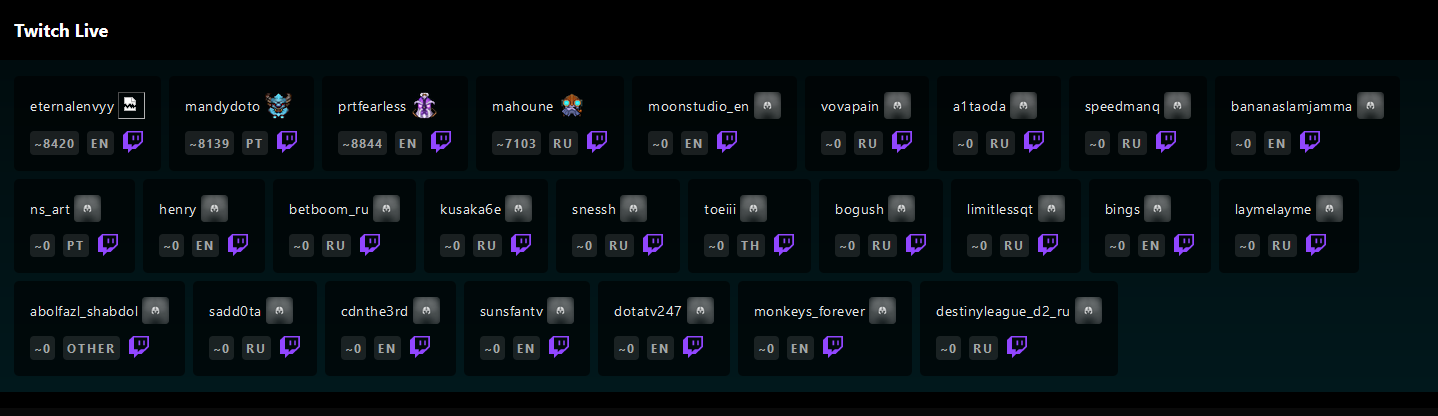The height and width of the screenshot is (416, 1438).
Task: Click the ~8420 viewer count badge
Action: (55, 144)
